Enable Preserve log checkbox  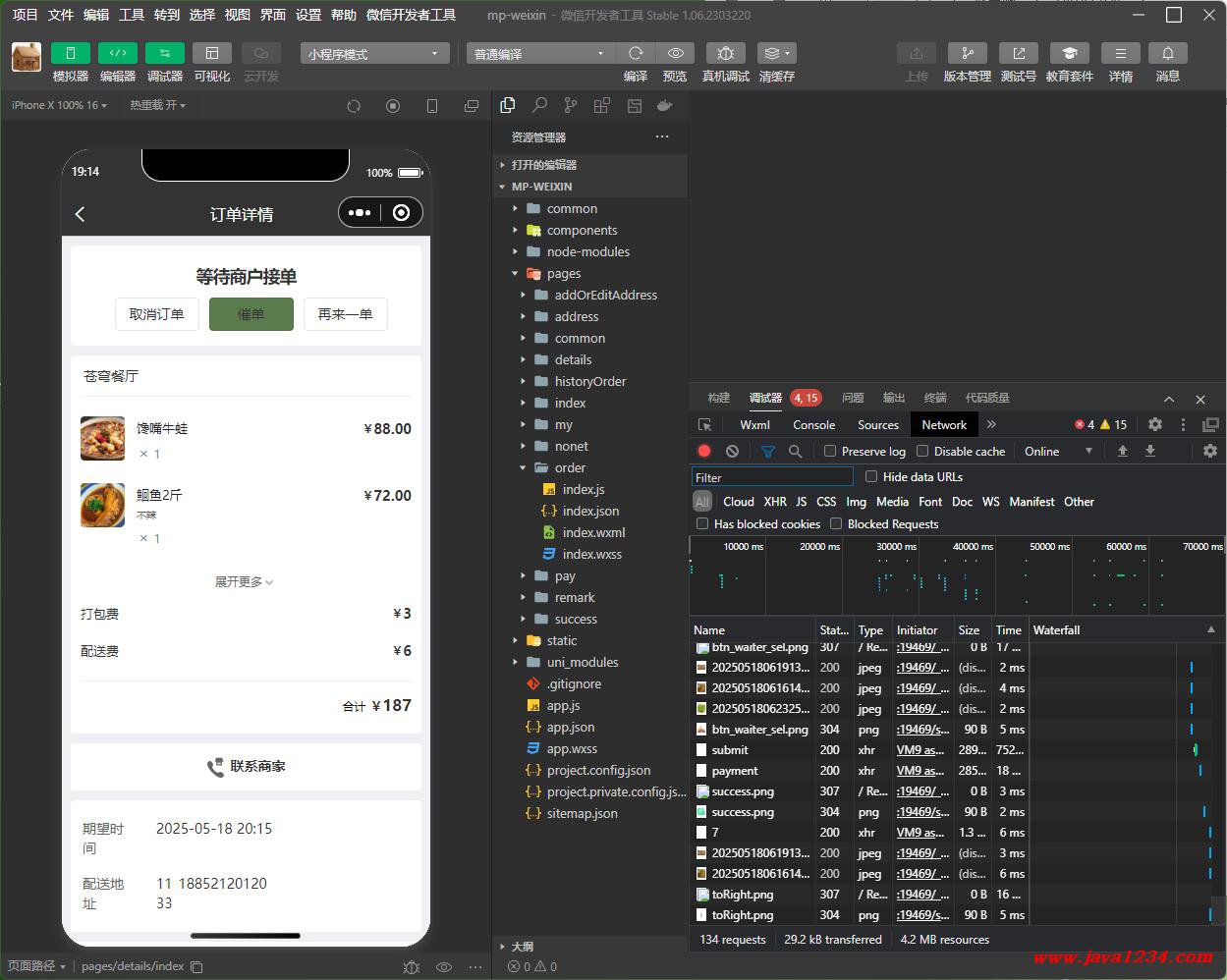(x=830, y=451)
